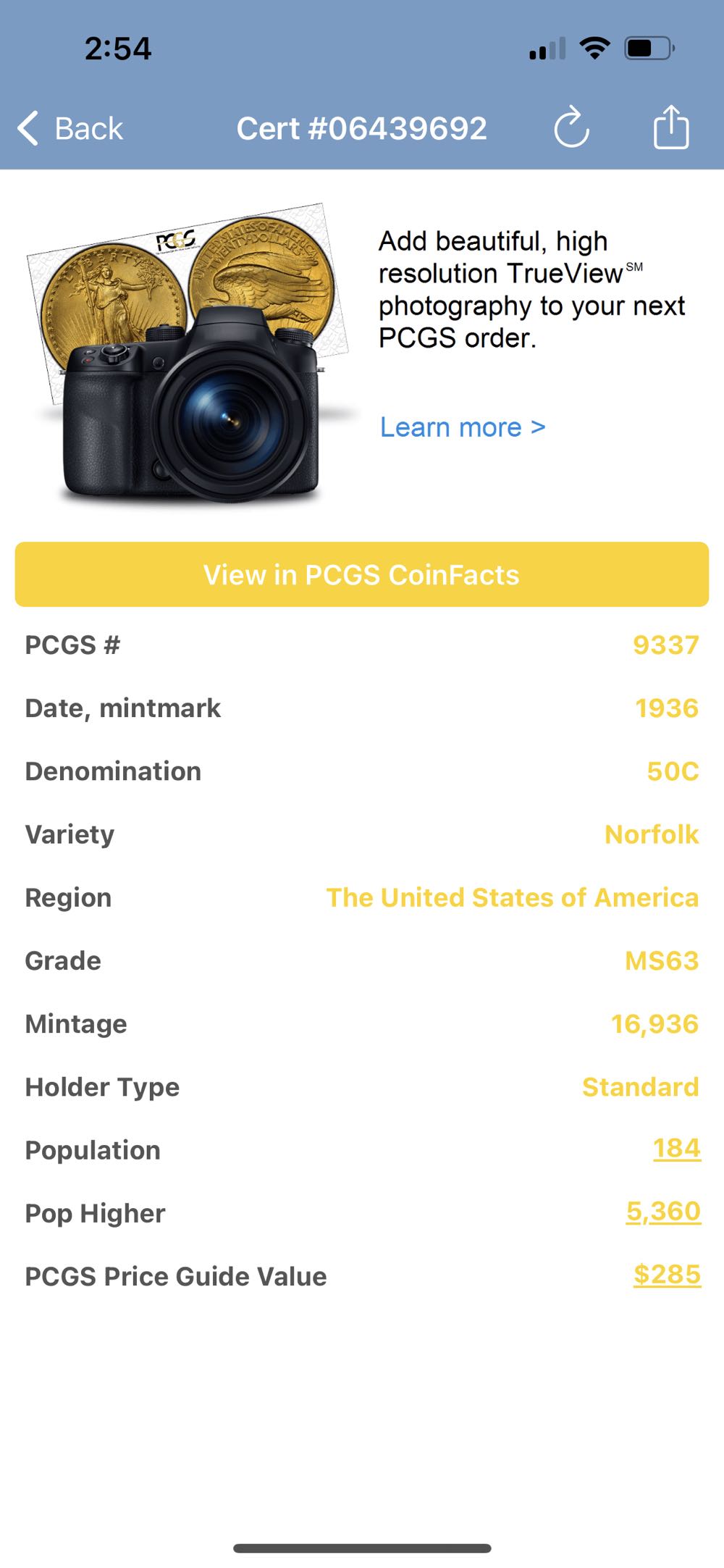This screenshot has width=724, height=1568.
Task: Tap the camera and coins TrueView image
Action: (190, 354)
